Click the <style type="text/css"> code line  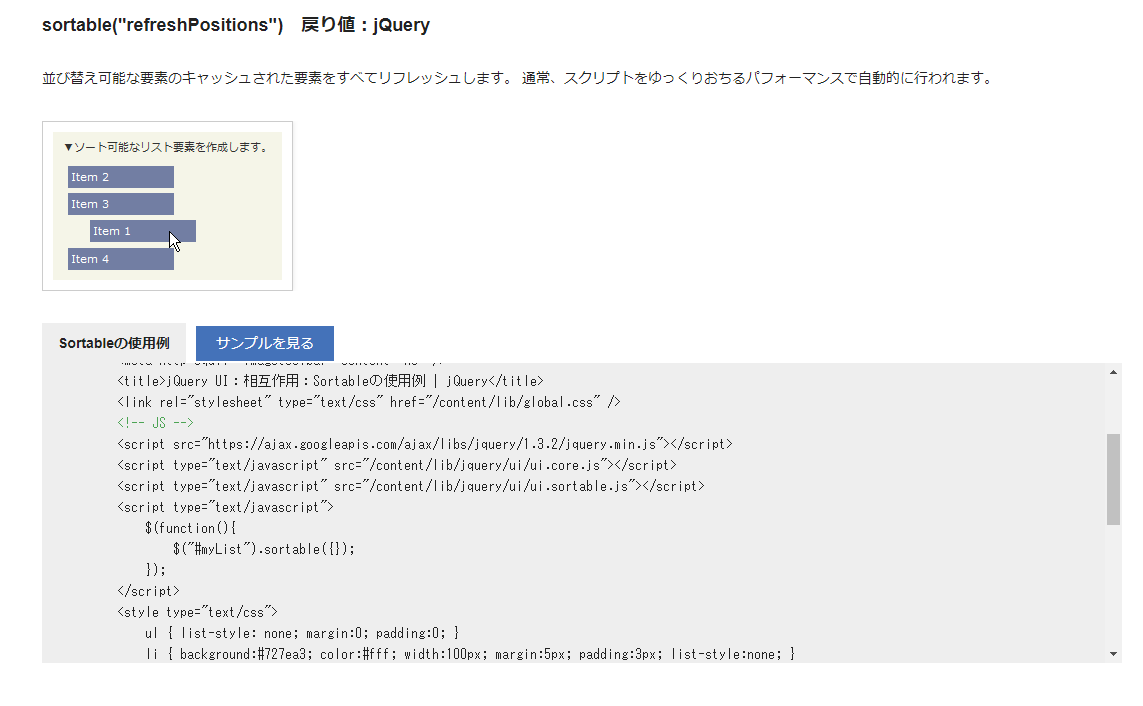(x=198, y=612)
